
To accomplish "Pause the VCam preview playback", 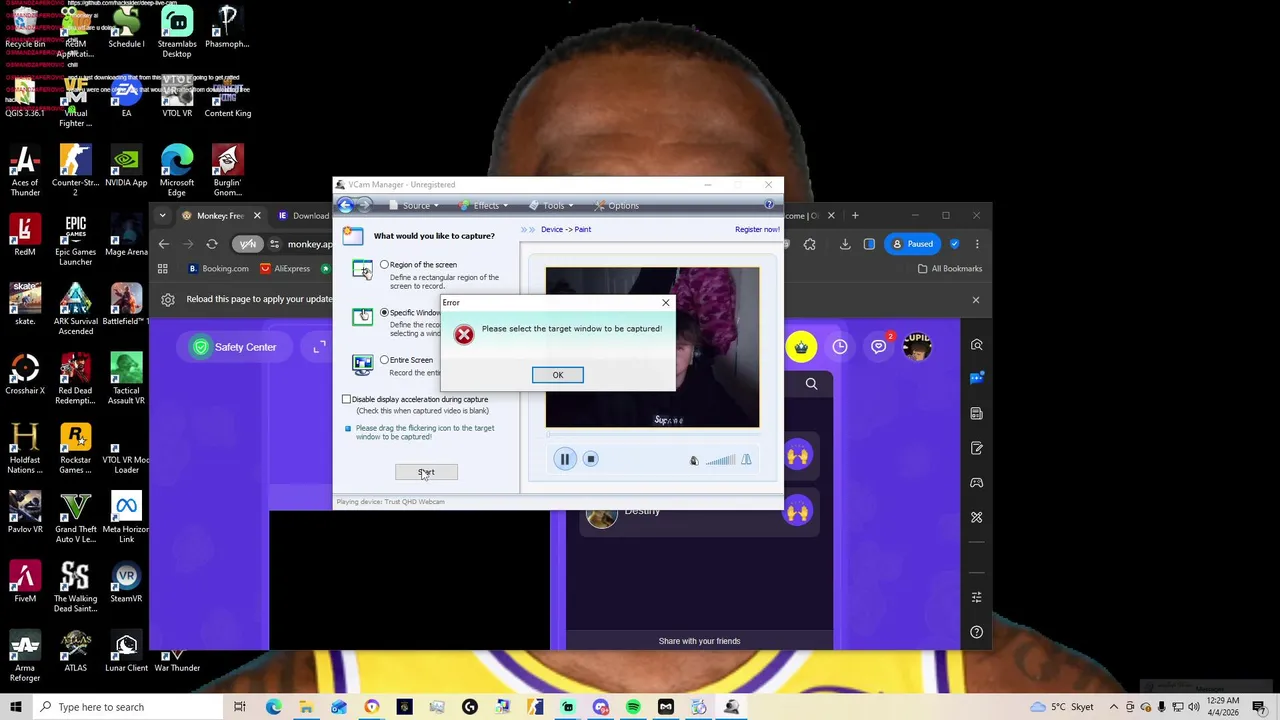I will (x=564, y=459).
